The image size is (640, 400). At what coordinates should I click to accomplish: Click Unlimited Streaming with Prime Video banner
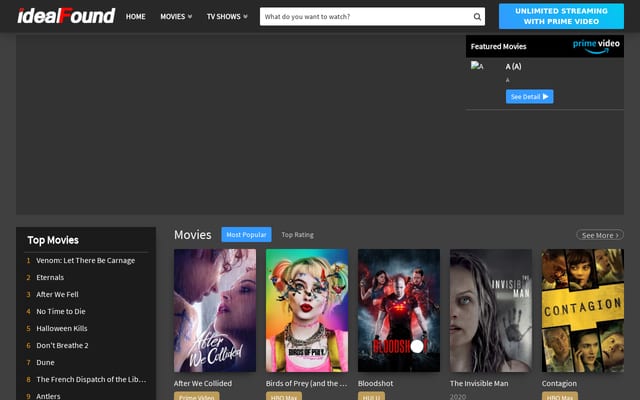point(561,16)
